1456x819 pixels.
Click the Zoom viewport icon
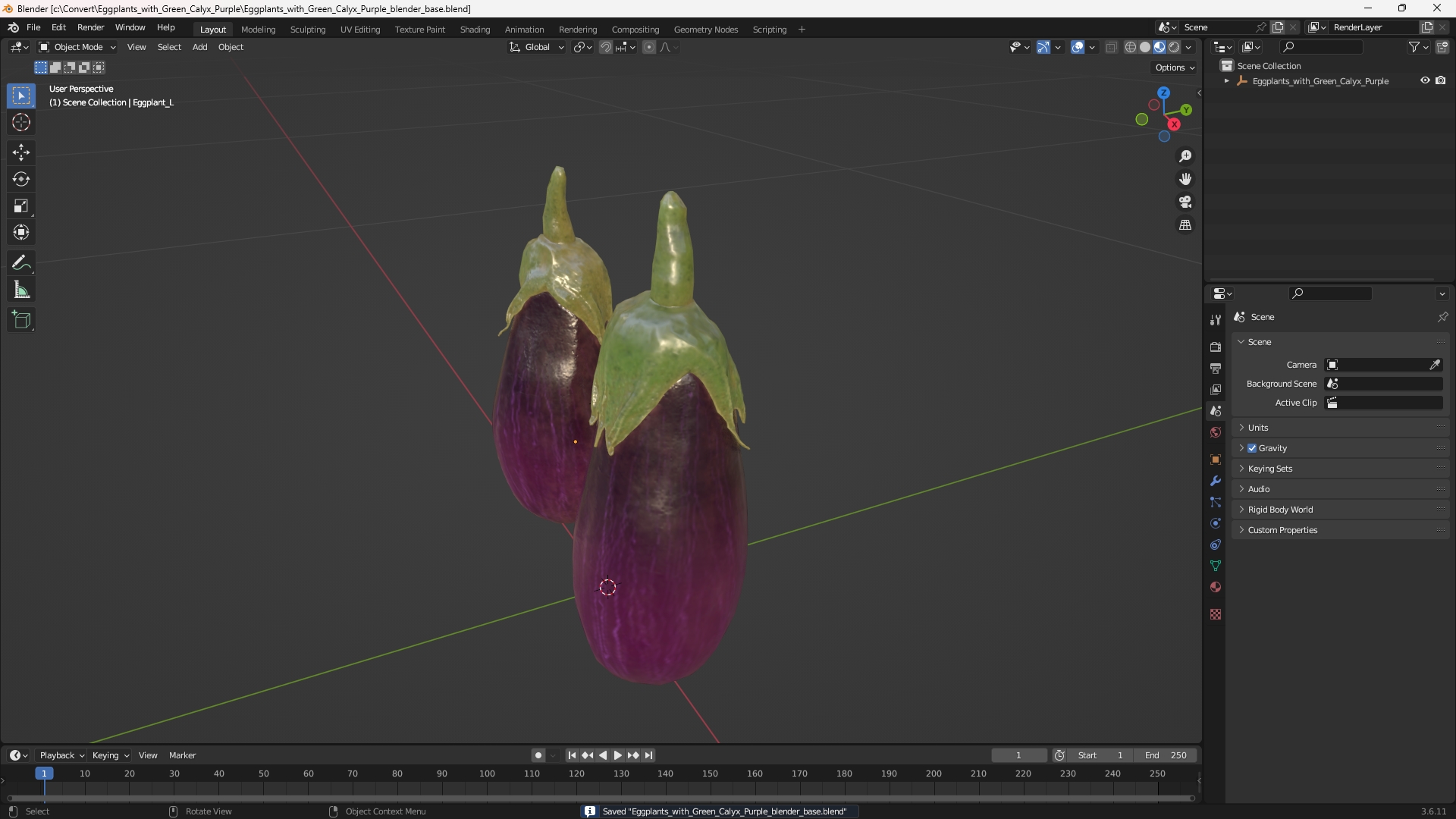(x=1185, y=156)
